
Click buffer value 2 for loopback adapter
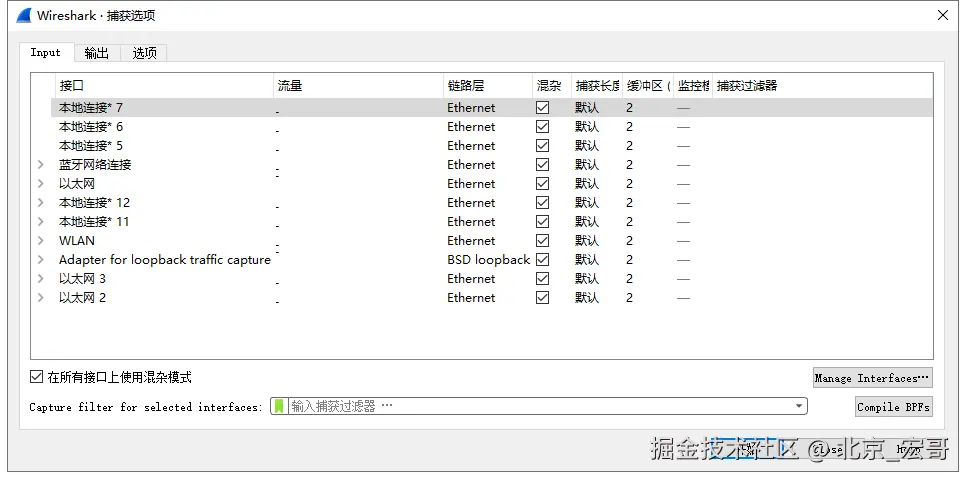(630, 260)
